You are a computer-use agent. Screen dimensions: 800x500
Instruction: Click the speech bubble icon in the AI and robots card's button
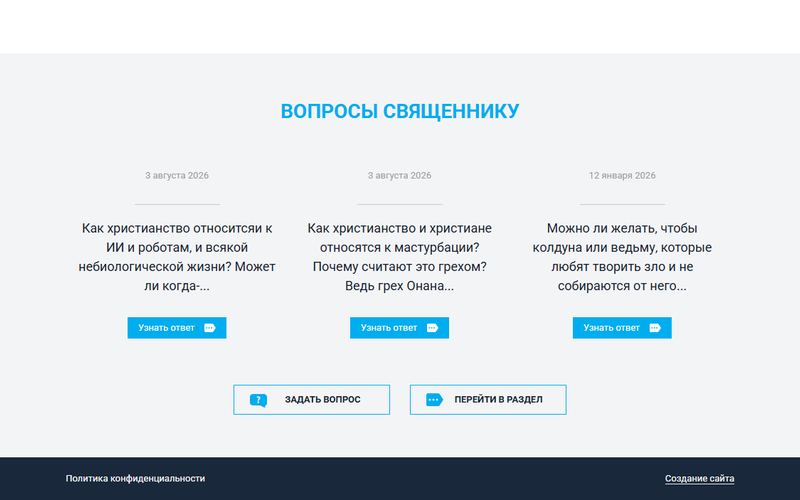[210, 328]
